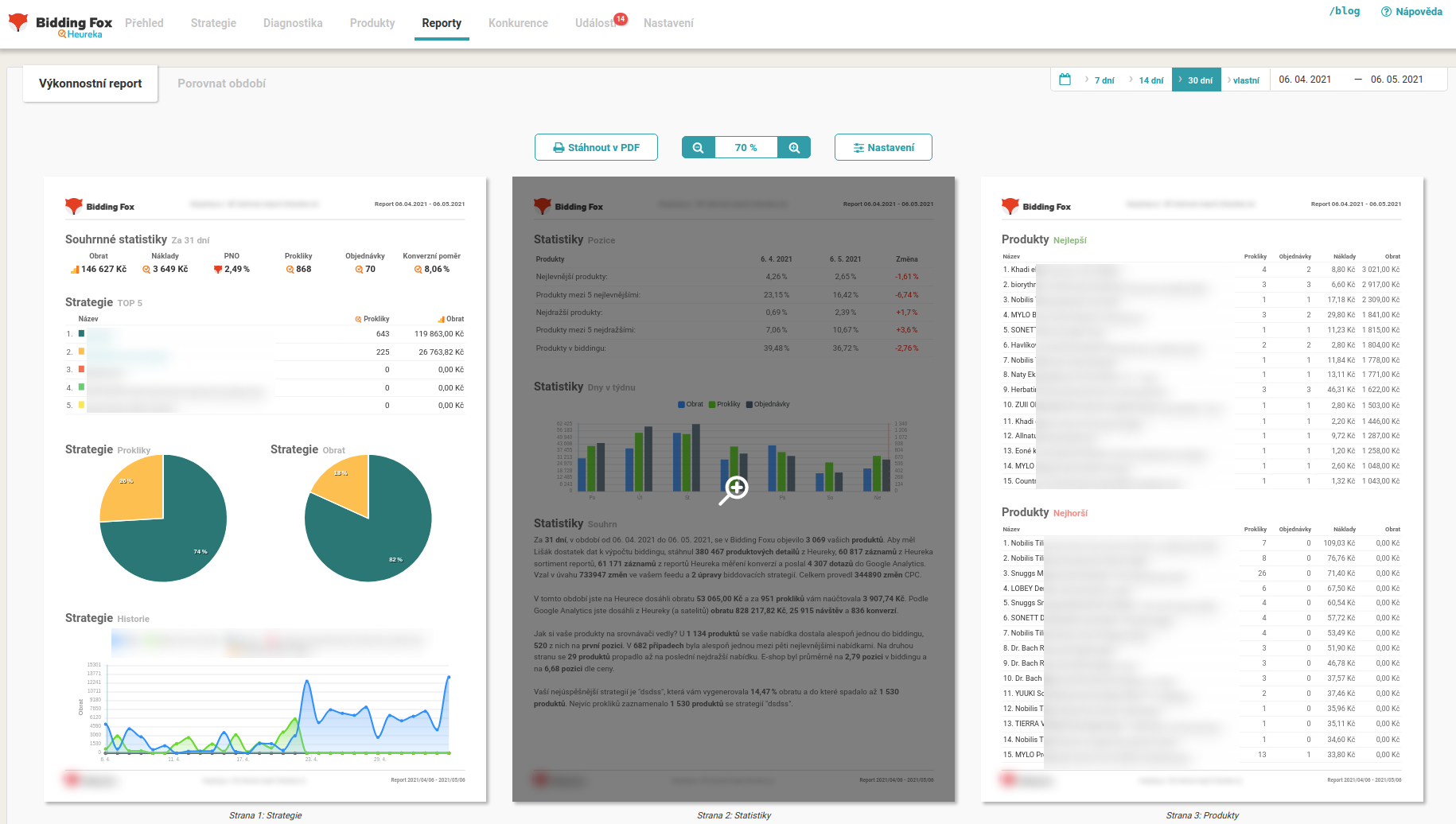The image size is (1456, 824).
Task: Open the Konkurence section
Action: pos(518,23)
